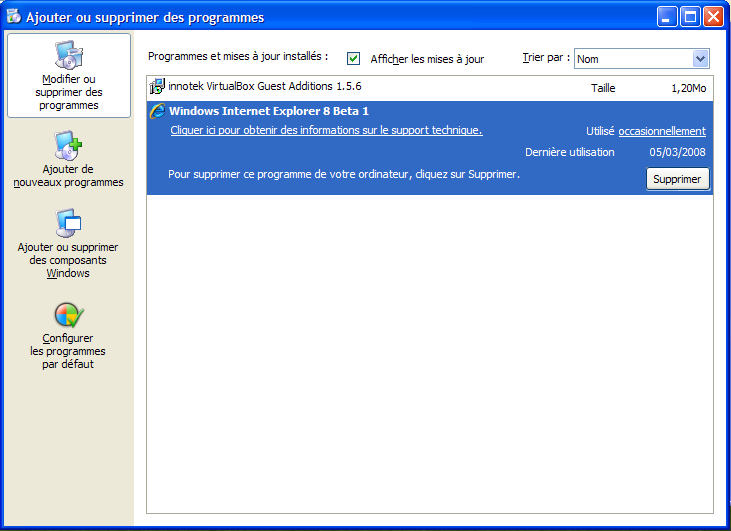Viewport: 731px width, 531px height.
Task: Open the Ajouter de nouveaux programmes icon
Action: coord(68,146)
